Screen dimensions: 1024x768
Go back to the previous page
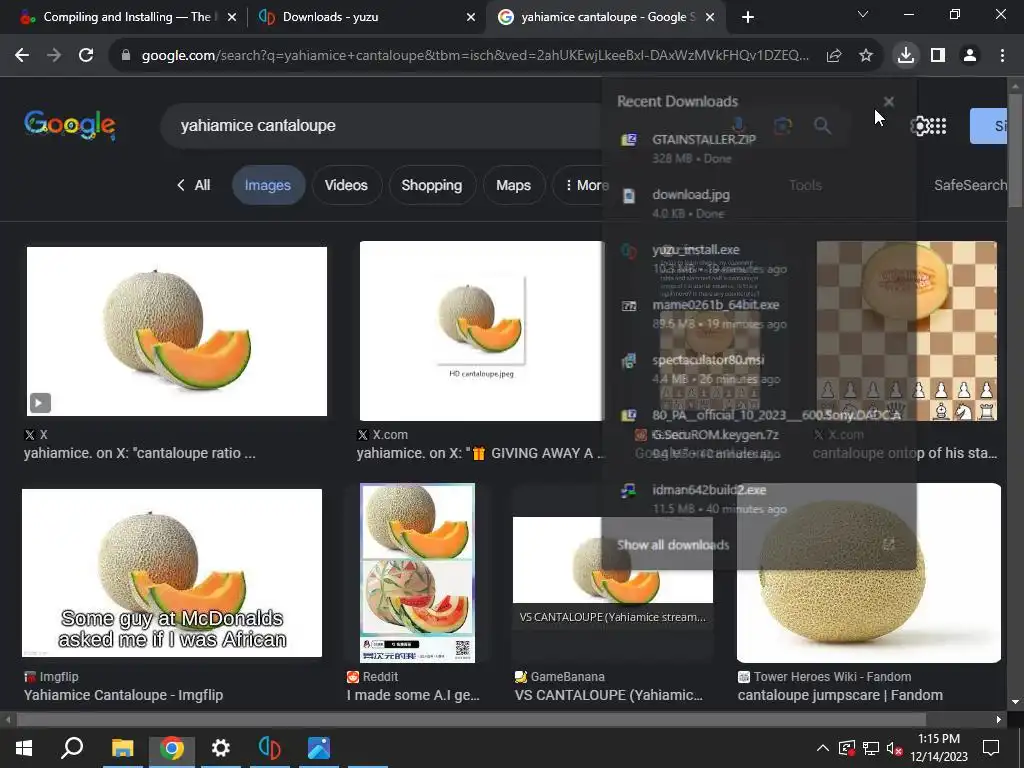tap(22, 56)
